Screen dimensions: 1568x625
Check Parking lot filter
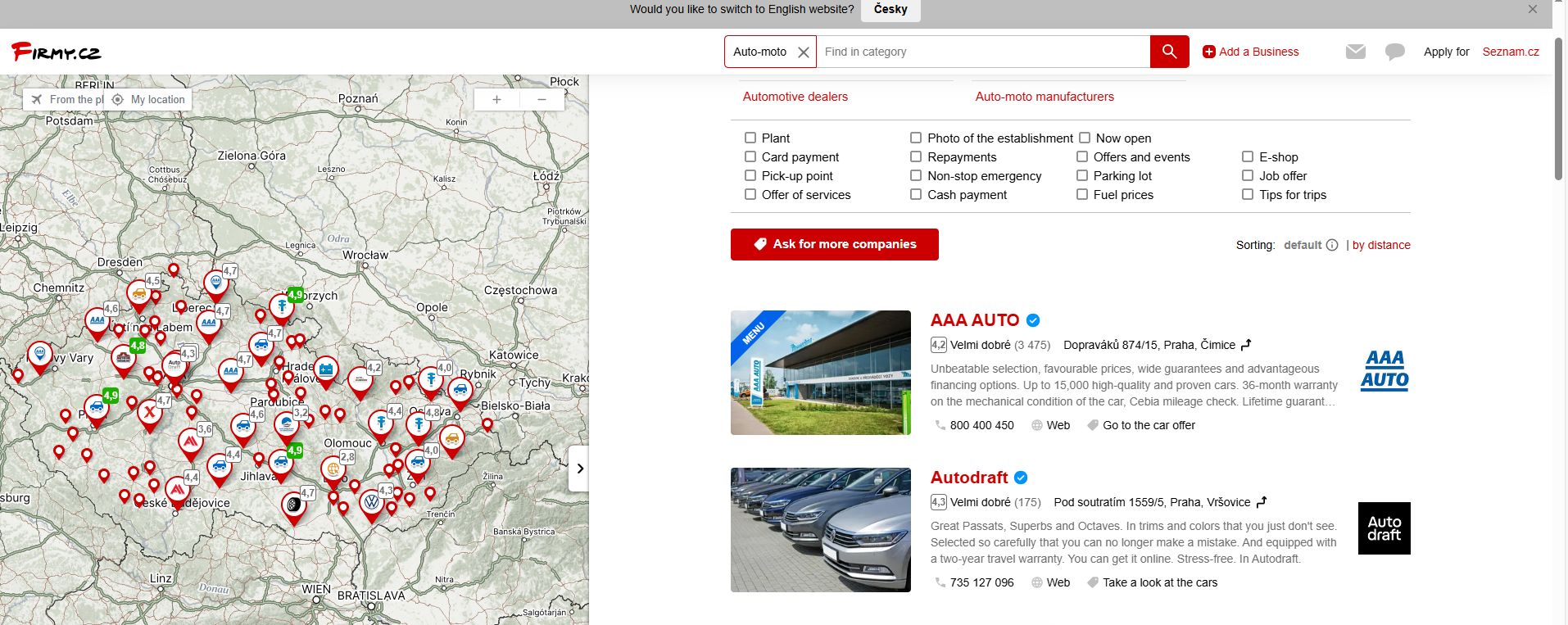pos(1082,175)
